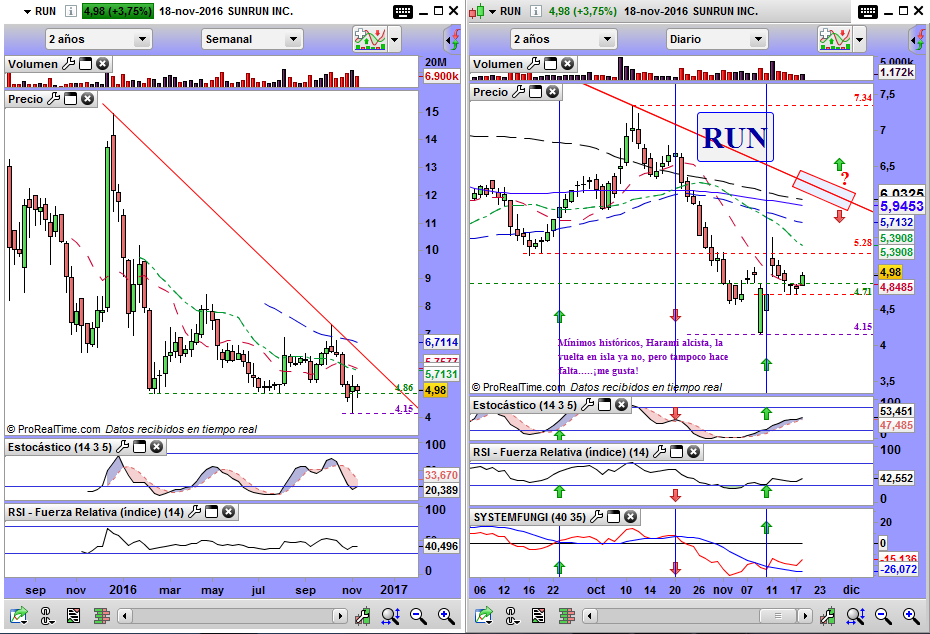Screen dimensions: 930x634
Task: Click the Semanal chart's horizontal scrollbar track
Action: click(232, 616)
